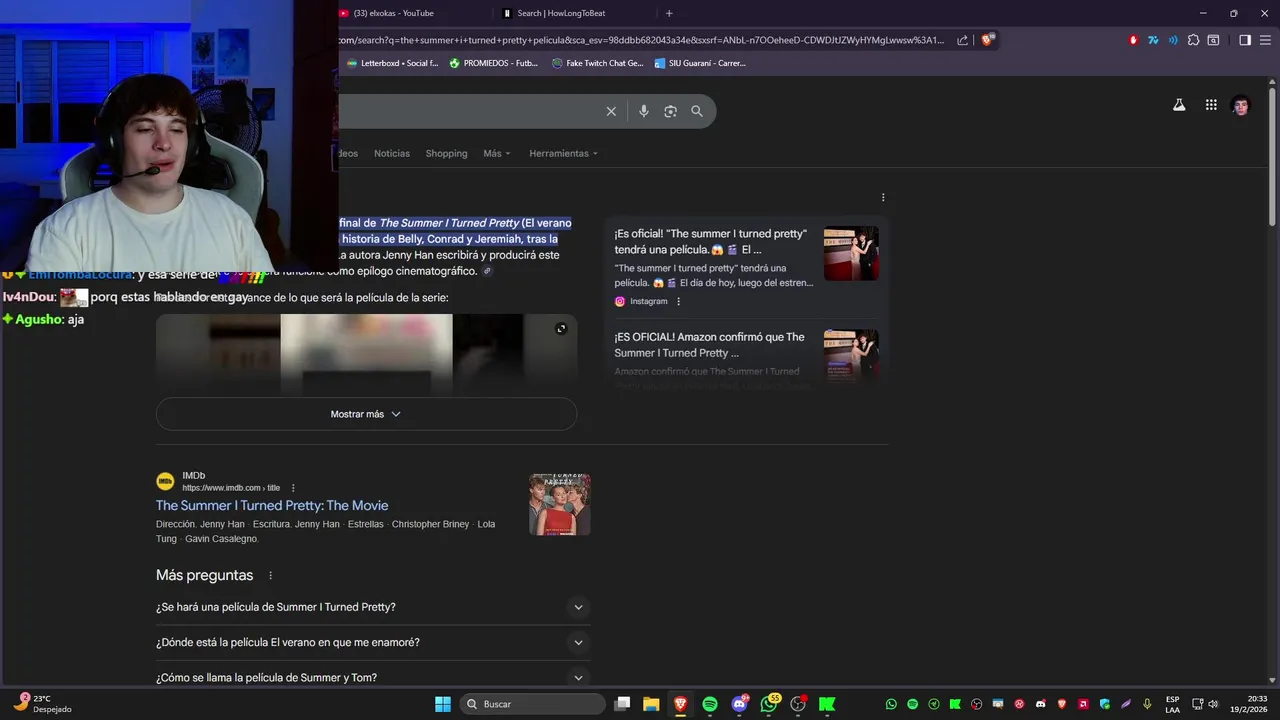The image size is (1280, 720).
Task: Select the Shopping search filter
Action: [x=446, y=153]
